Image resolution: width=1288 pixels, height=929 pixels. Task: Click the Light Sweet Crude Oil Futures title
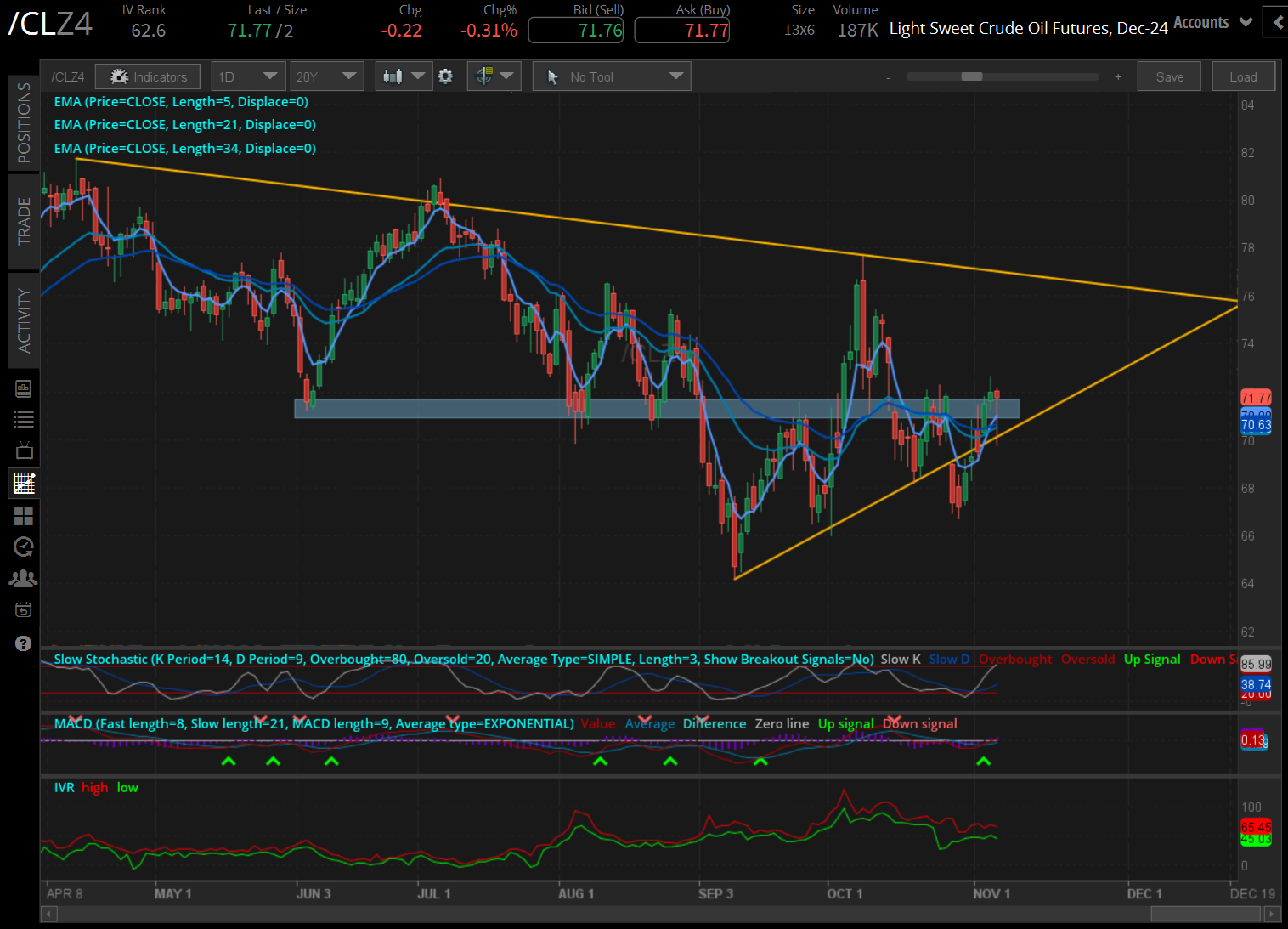(1029, 28)
